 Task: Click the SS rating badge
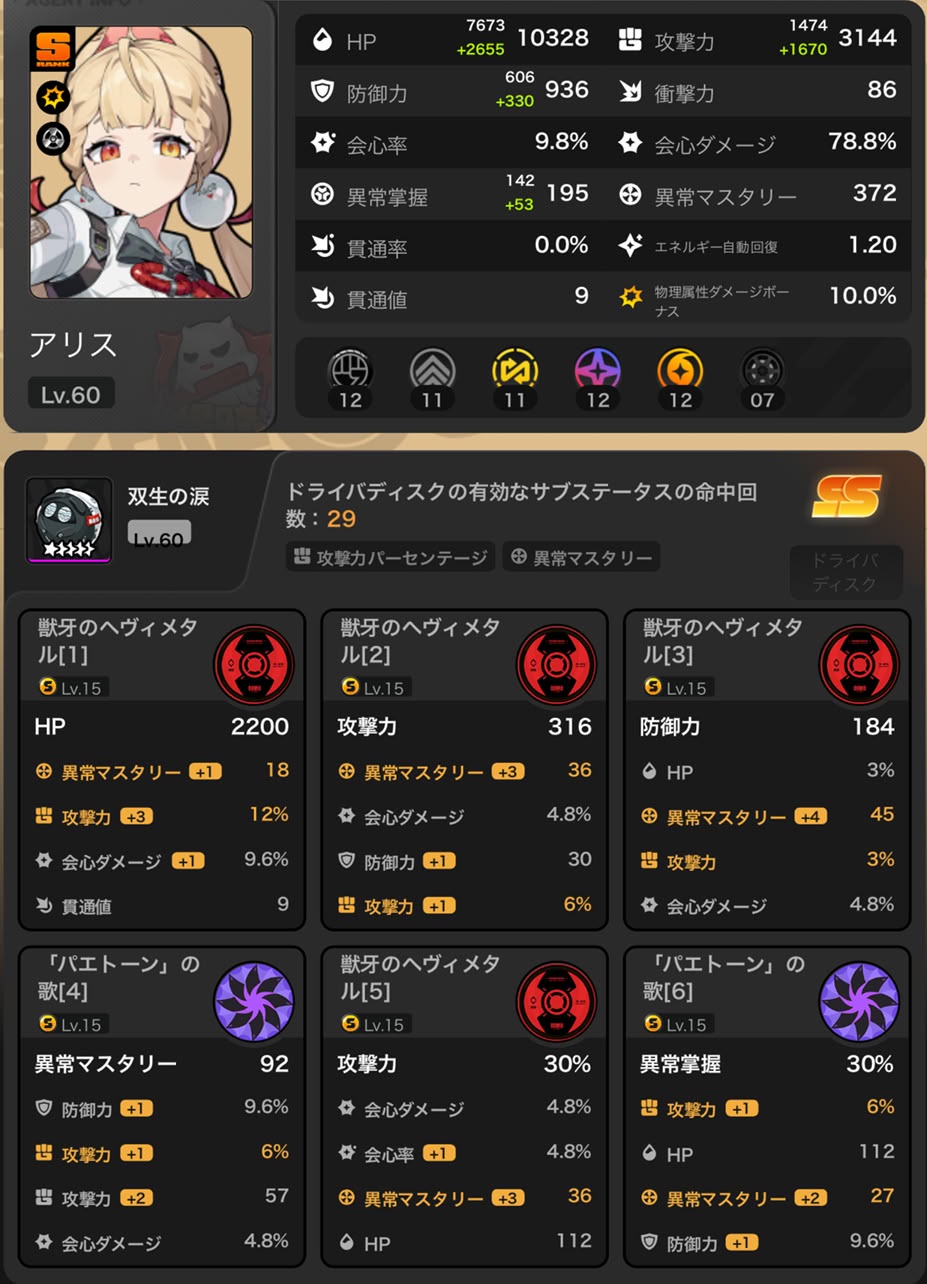click(847, 496)
